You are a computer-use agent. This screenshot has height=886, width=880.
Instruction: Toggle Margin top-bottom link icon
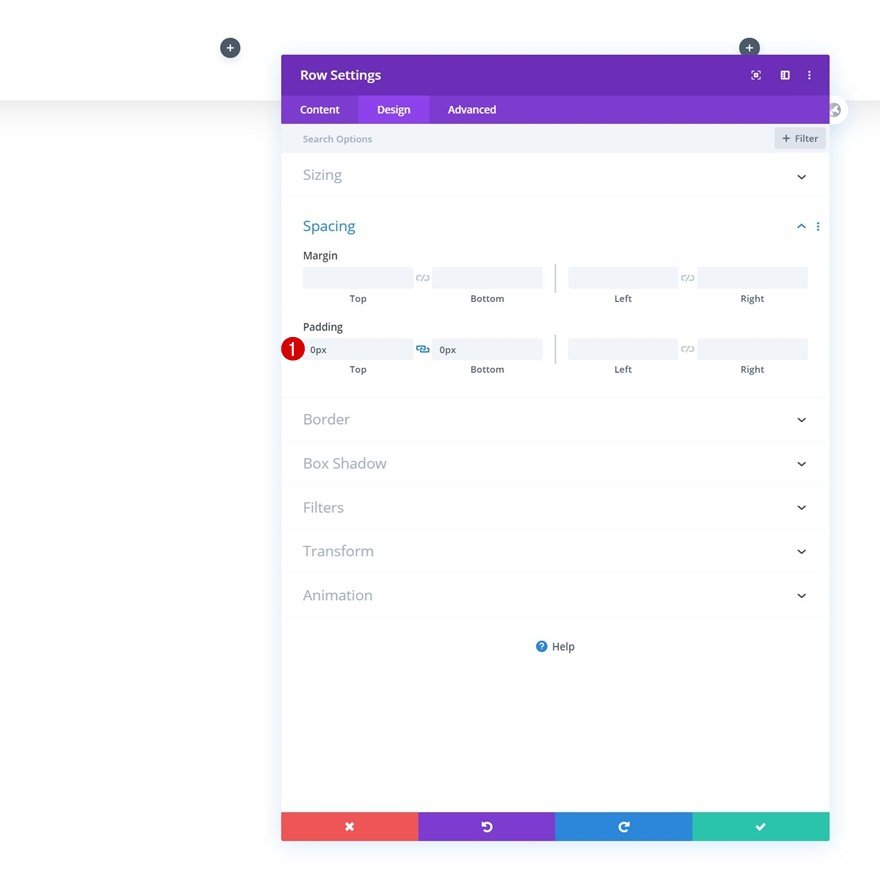(423, 277)
